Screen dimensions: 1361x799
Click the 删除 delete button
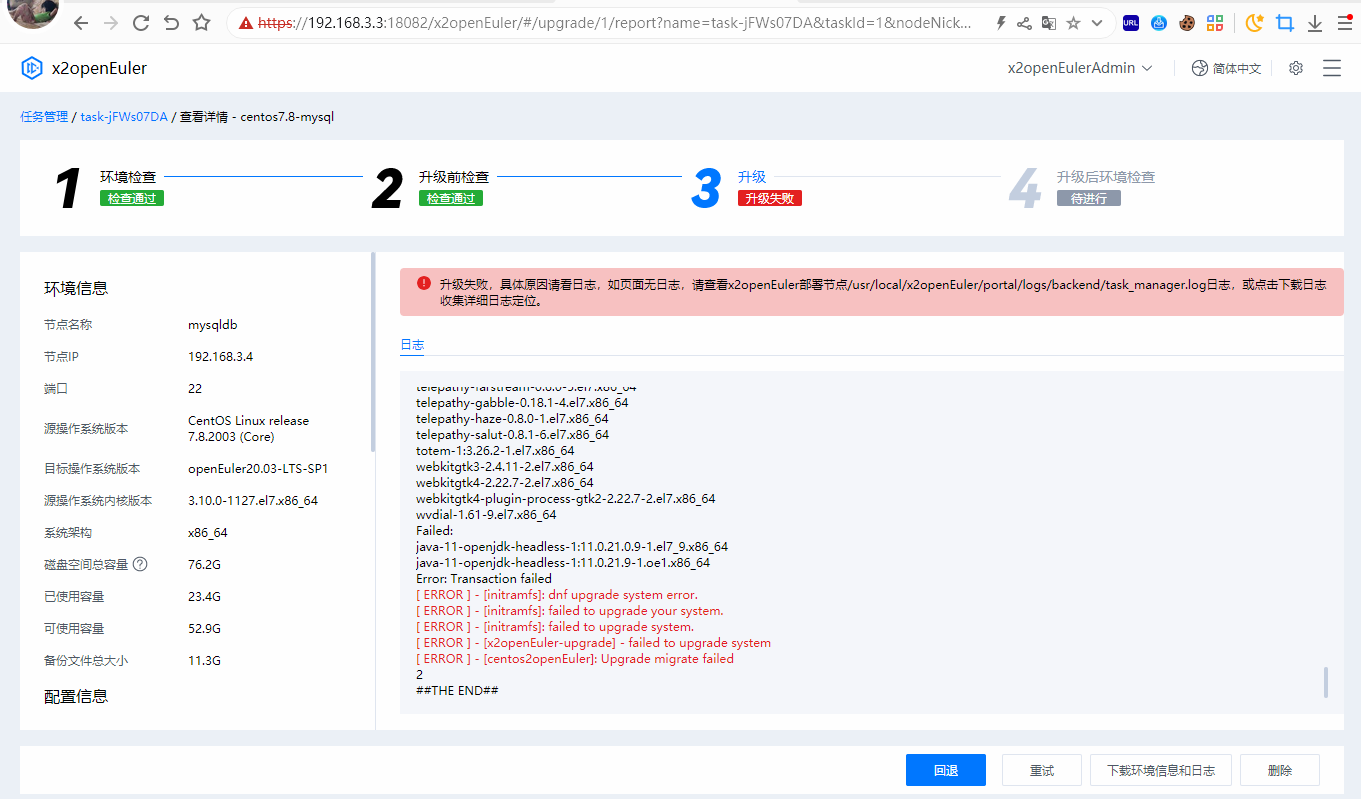1280,770
